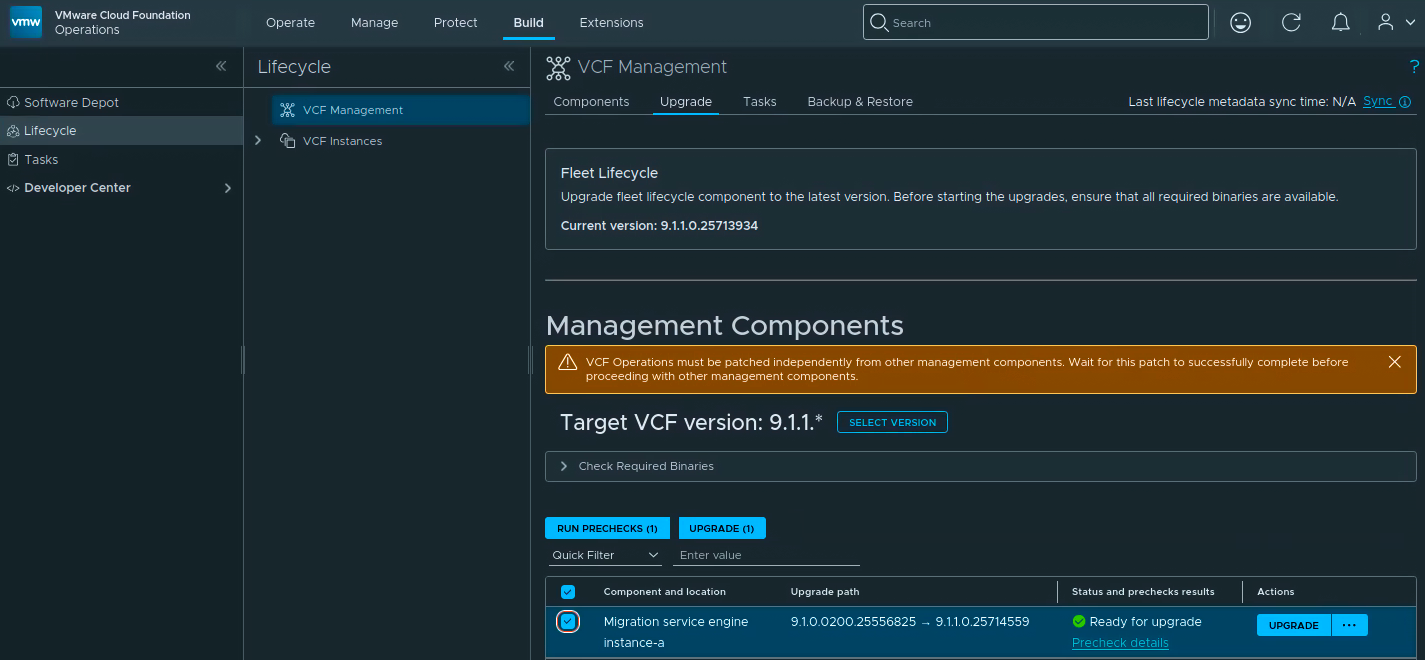Click the warning triangle icon in banner
The image size is (1425, 660).
tap(568, 362)
